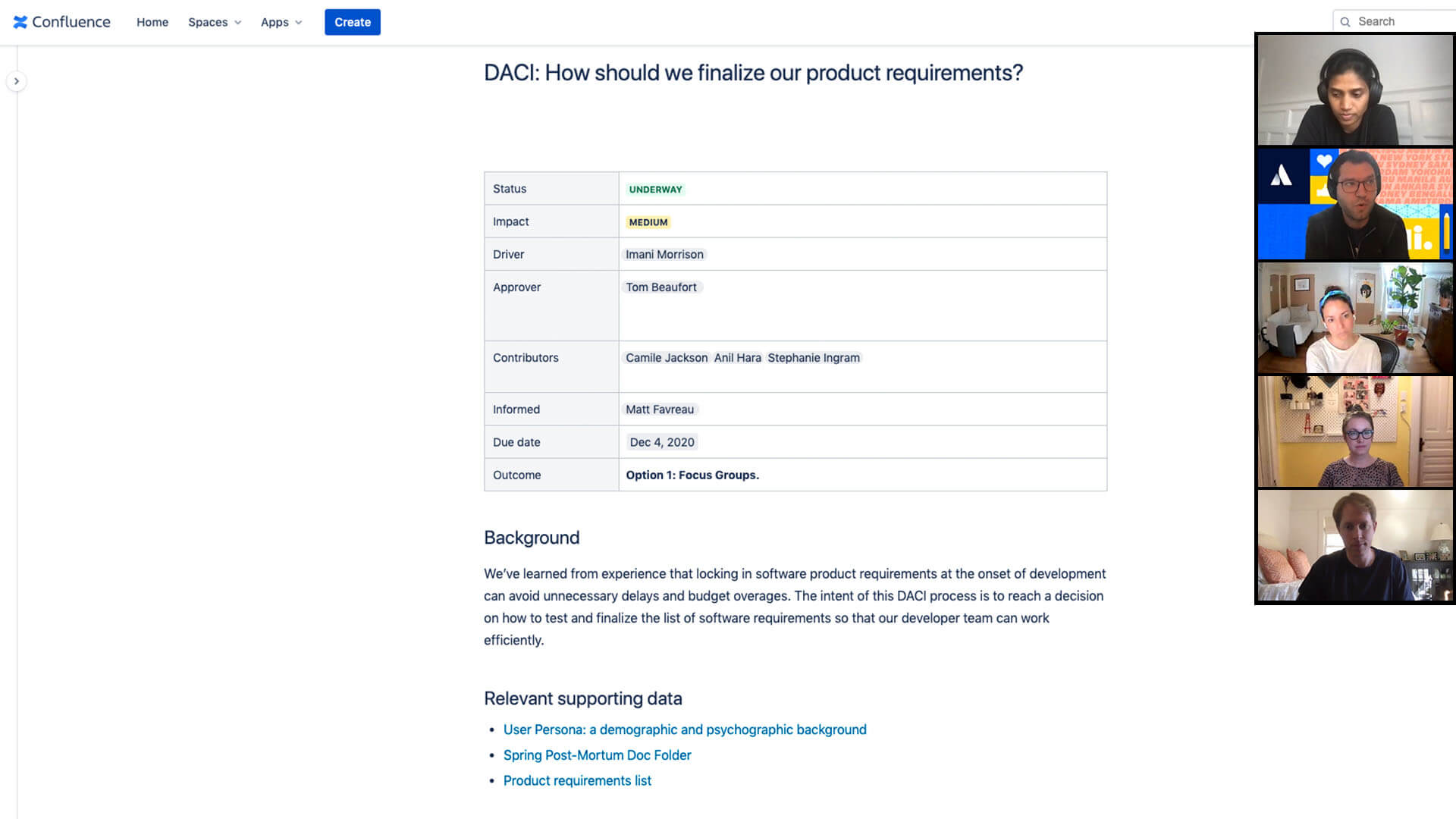Image resolution: width=1456 pixels, height=819 pixels.
Task: Open User Persona demographic background link
Action: [x=685, y=729]
